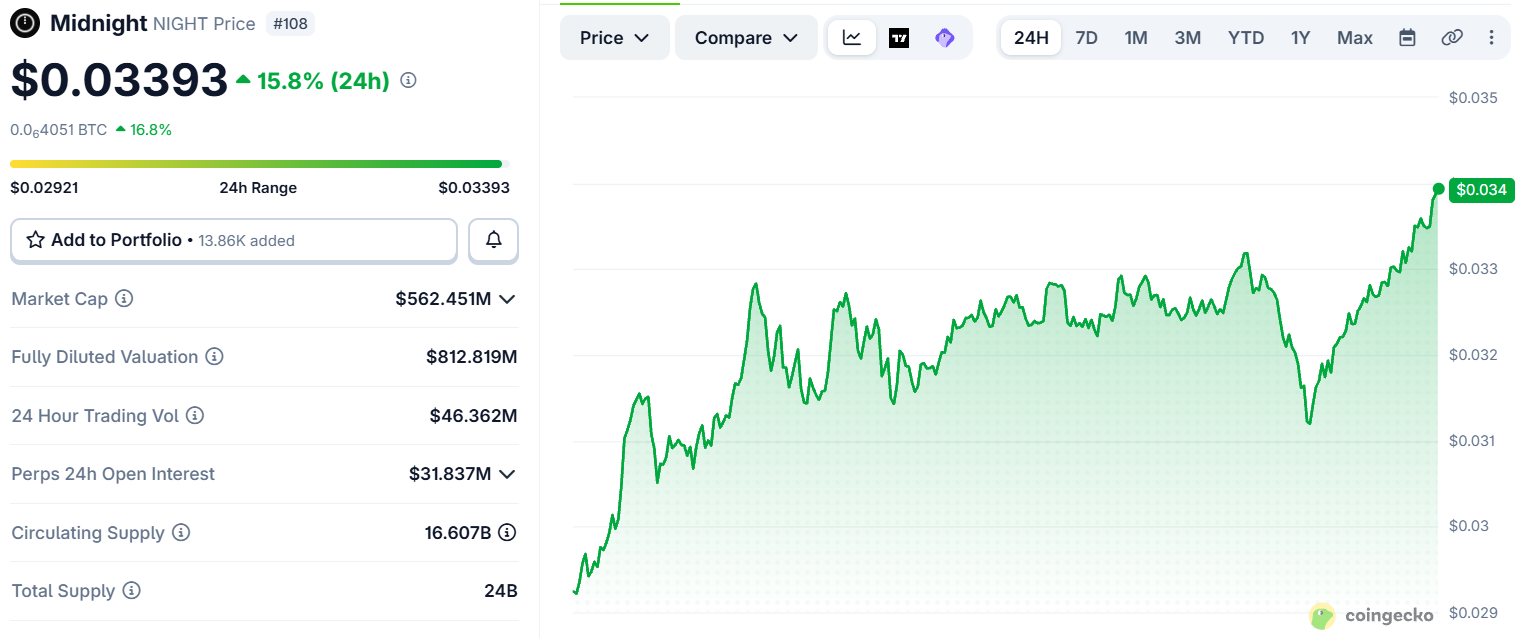Click the 15.8% (24h) change text

click(x=323, y=81)
